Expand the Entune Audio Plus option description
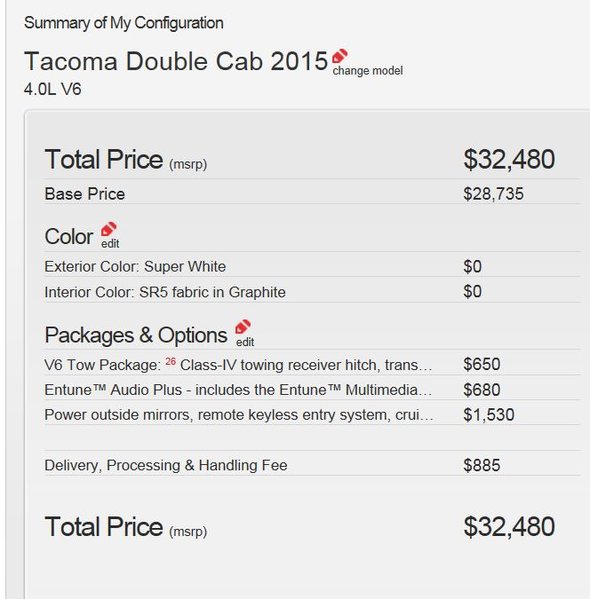This screenshot has height=599, width=590. [x=238, y=390]
